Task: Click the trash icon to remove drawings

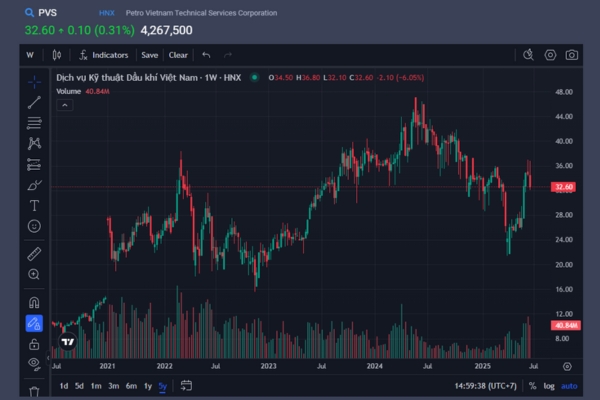Action: click(34, 391)
